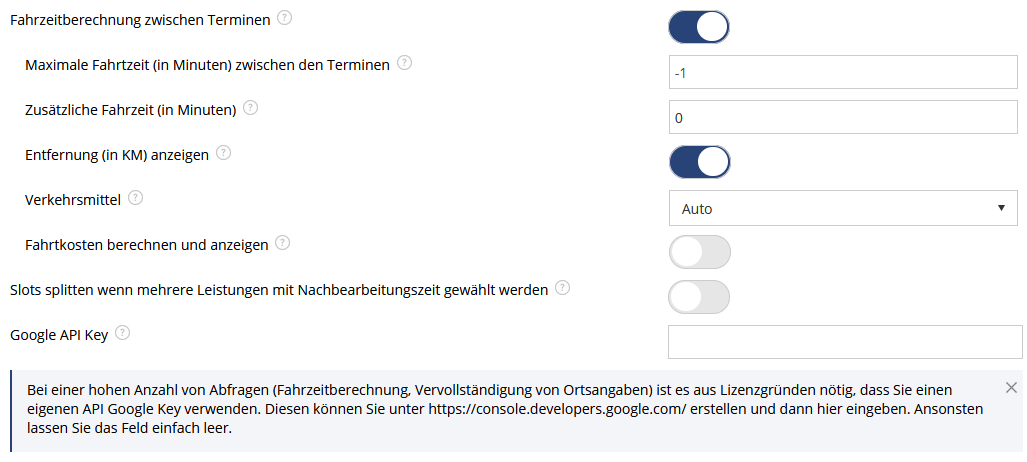The height and width of the screenshot is (462, 1027).
Task: Open the Verkehrsmittel dropdown showing Auto
Action: click(844, 208)
